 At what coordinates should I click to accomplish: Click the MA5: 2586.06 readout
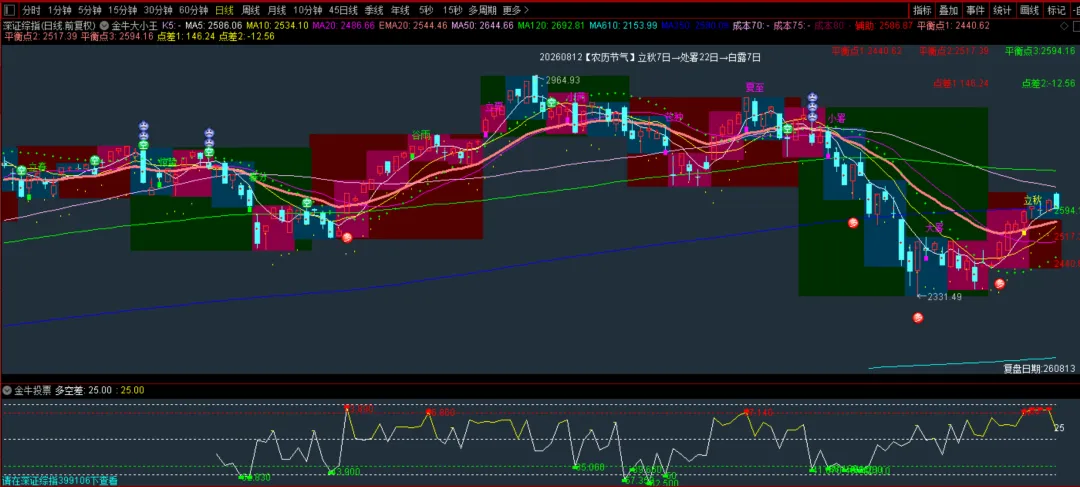213,25
